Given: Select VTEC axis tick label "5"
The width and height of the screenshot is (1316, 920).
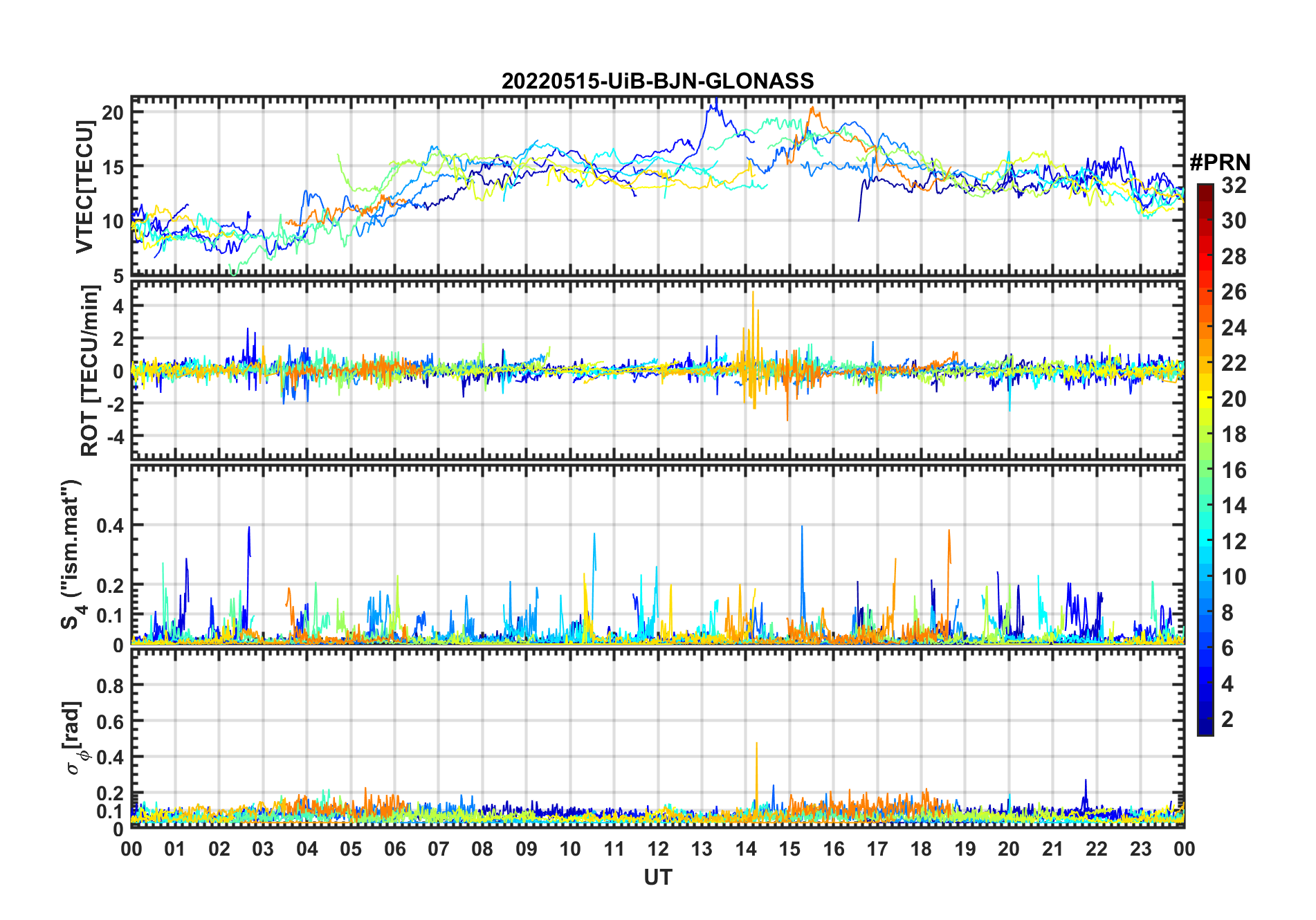Looking at the screenshot, I should [x=118, y=276].
